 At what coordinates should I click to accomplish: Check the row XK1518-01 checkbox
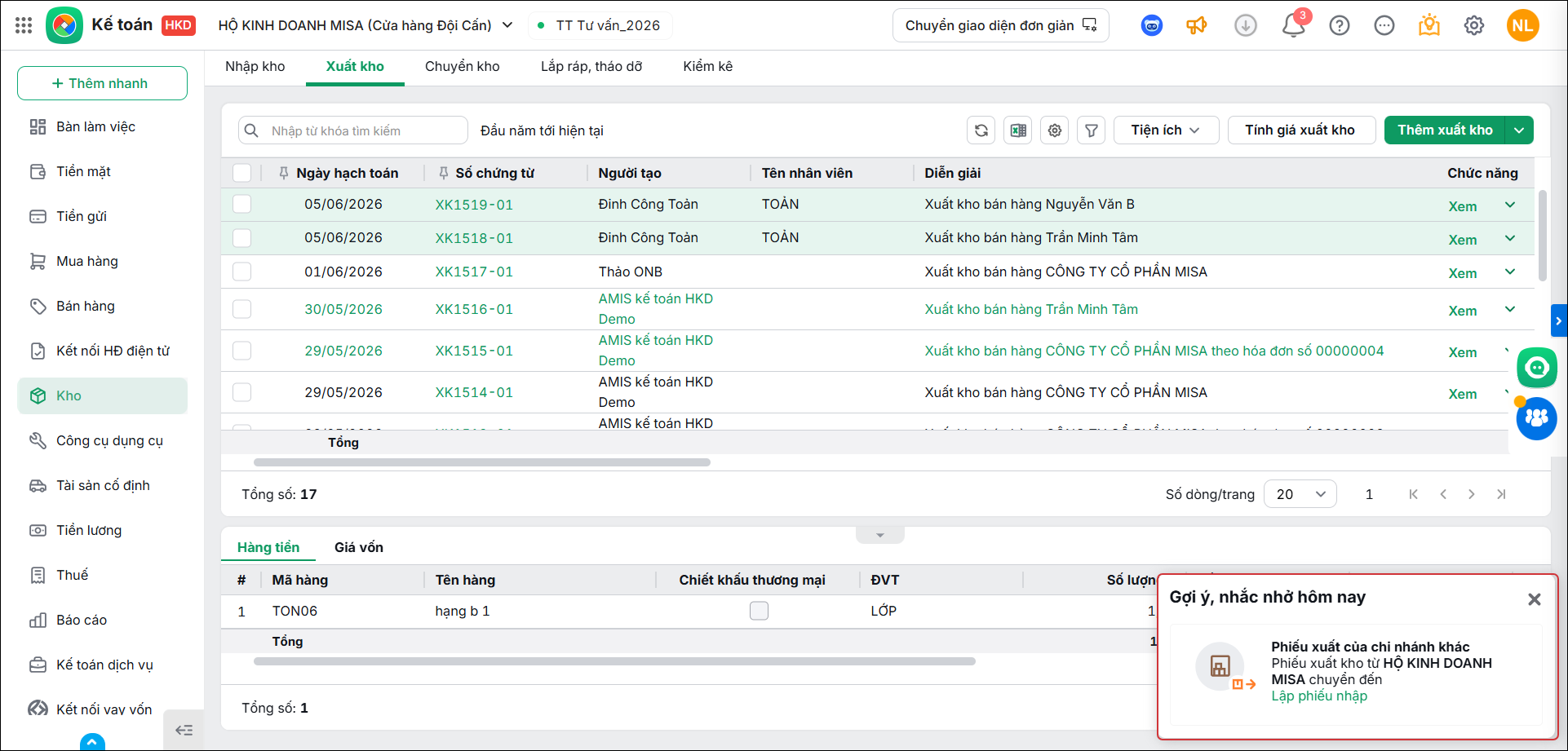point(242,238)
